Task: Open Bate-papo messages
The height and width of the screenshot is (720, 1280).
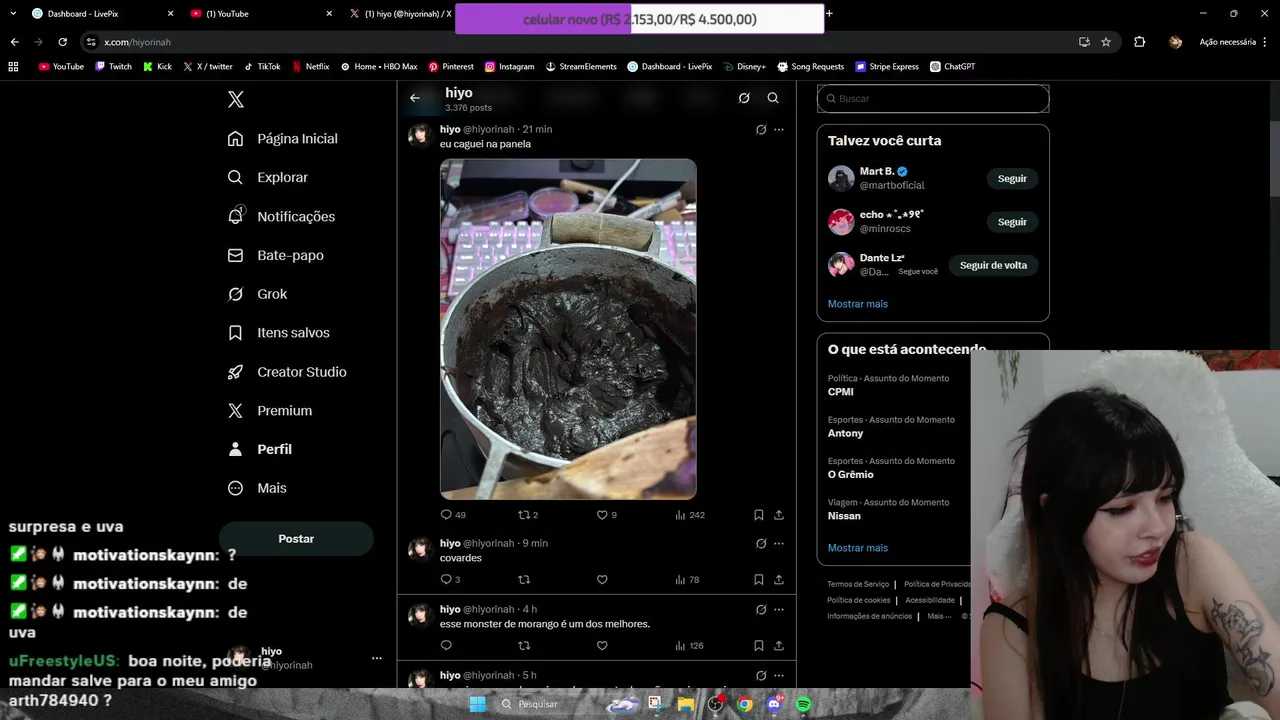Action: (x=276, y=255)
